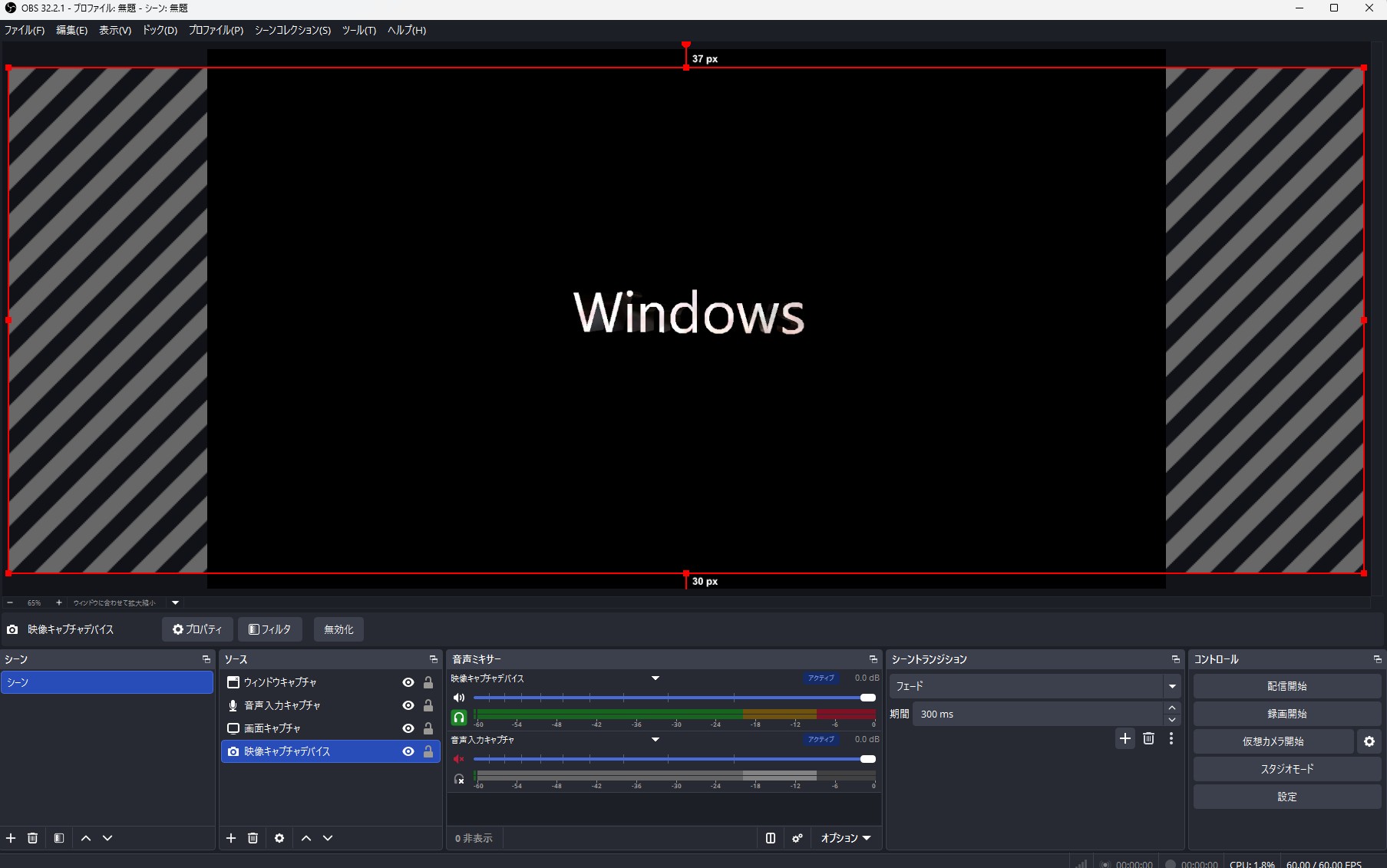Open 設定 in the Controls panel
Screen dimensions: 1387x868
[x=1286, y=797]
